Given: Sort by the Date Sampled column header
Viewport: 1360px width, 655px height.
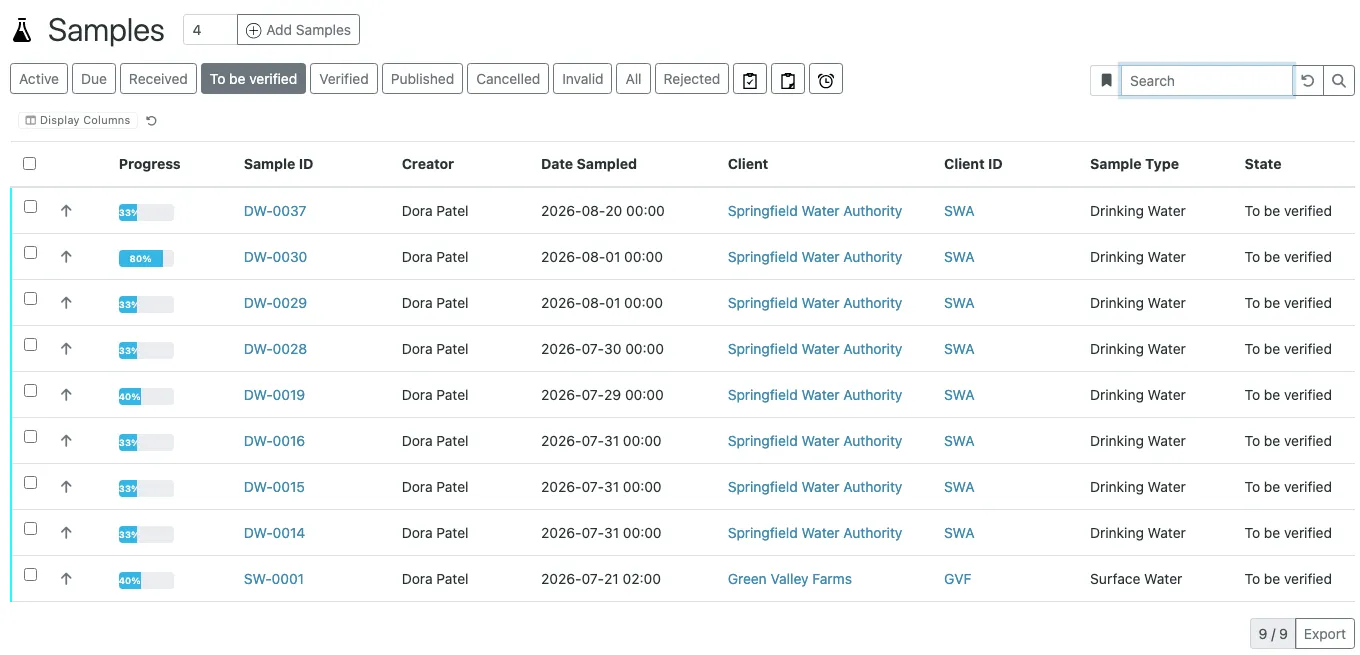Looking at the screenshot, I should (589, 164).
